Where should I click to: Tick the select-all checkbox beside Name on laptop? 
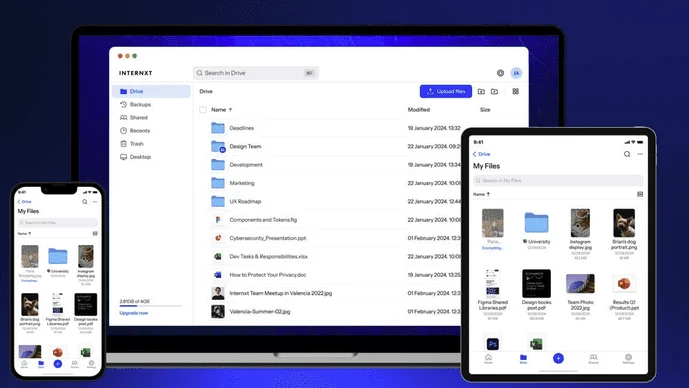click(x=203, y=110)
